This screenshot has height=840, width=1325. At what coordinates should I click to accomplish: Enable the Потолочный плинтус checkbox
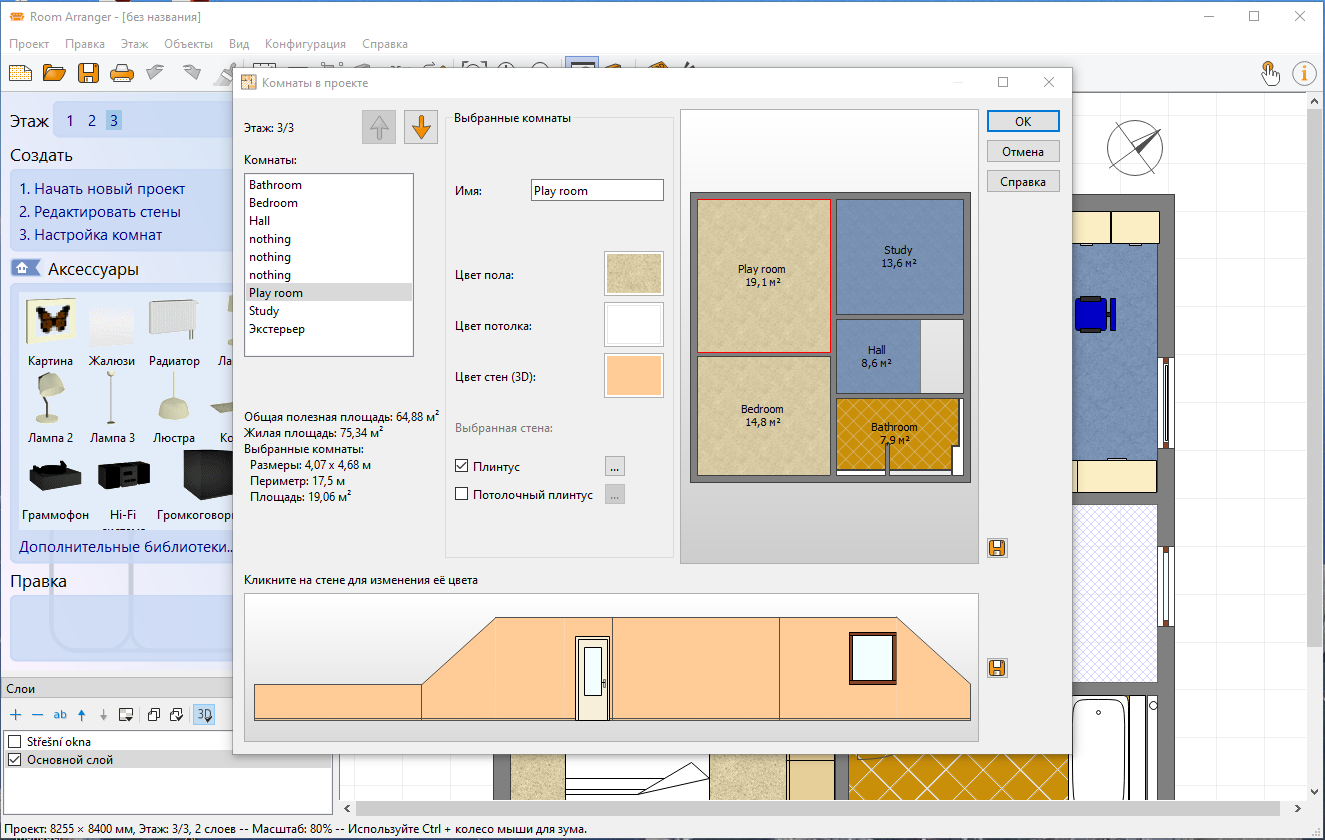(x=461, y=494)
